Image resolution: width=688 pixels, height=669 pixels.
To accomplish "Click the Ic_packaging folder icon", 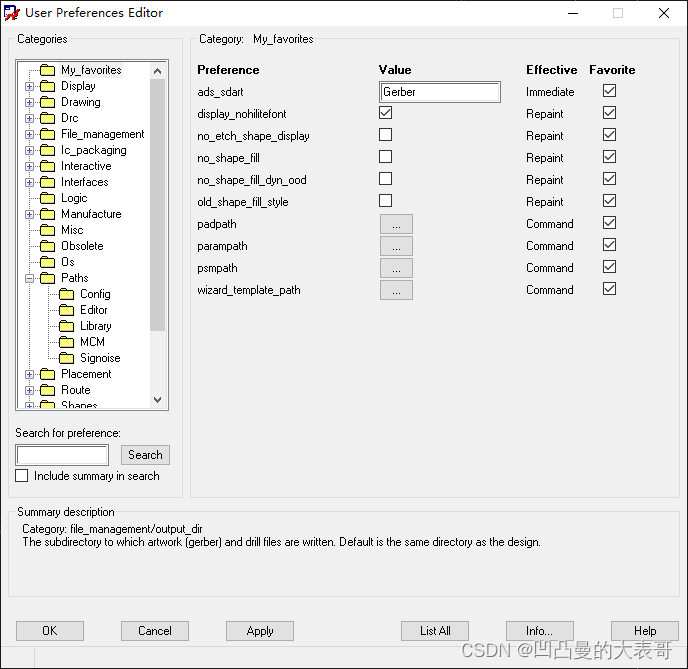I will tap(47, 150).
